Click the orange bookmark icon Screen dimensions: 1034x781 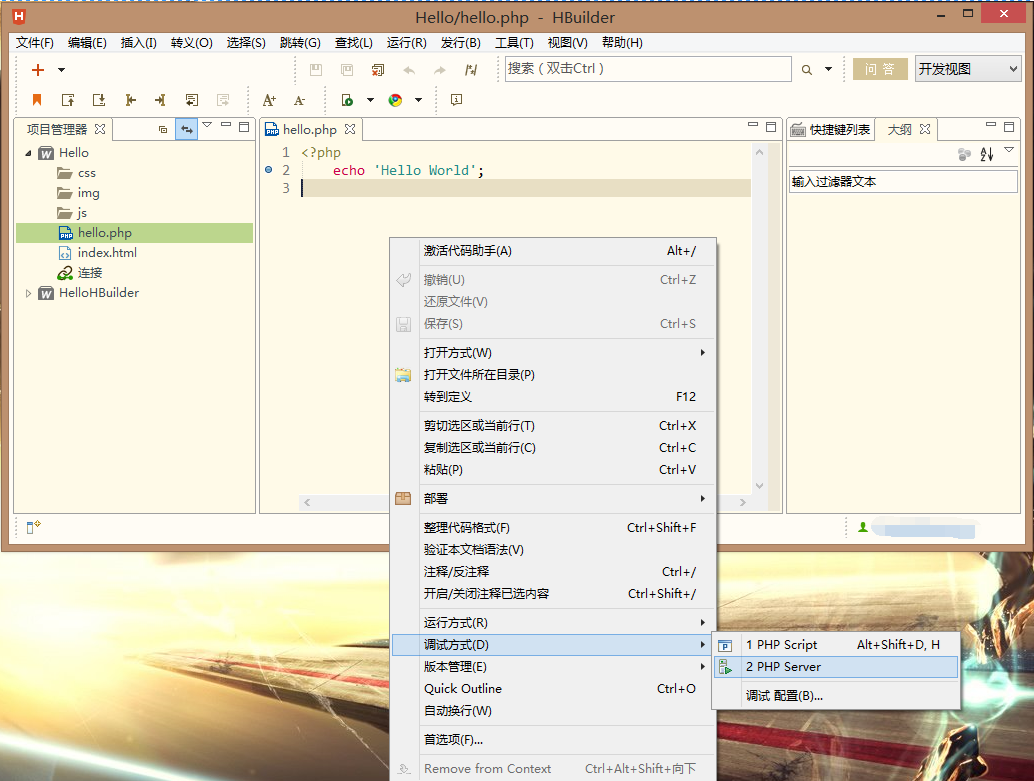coord(37,100)
